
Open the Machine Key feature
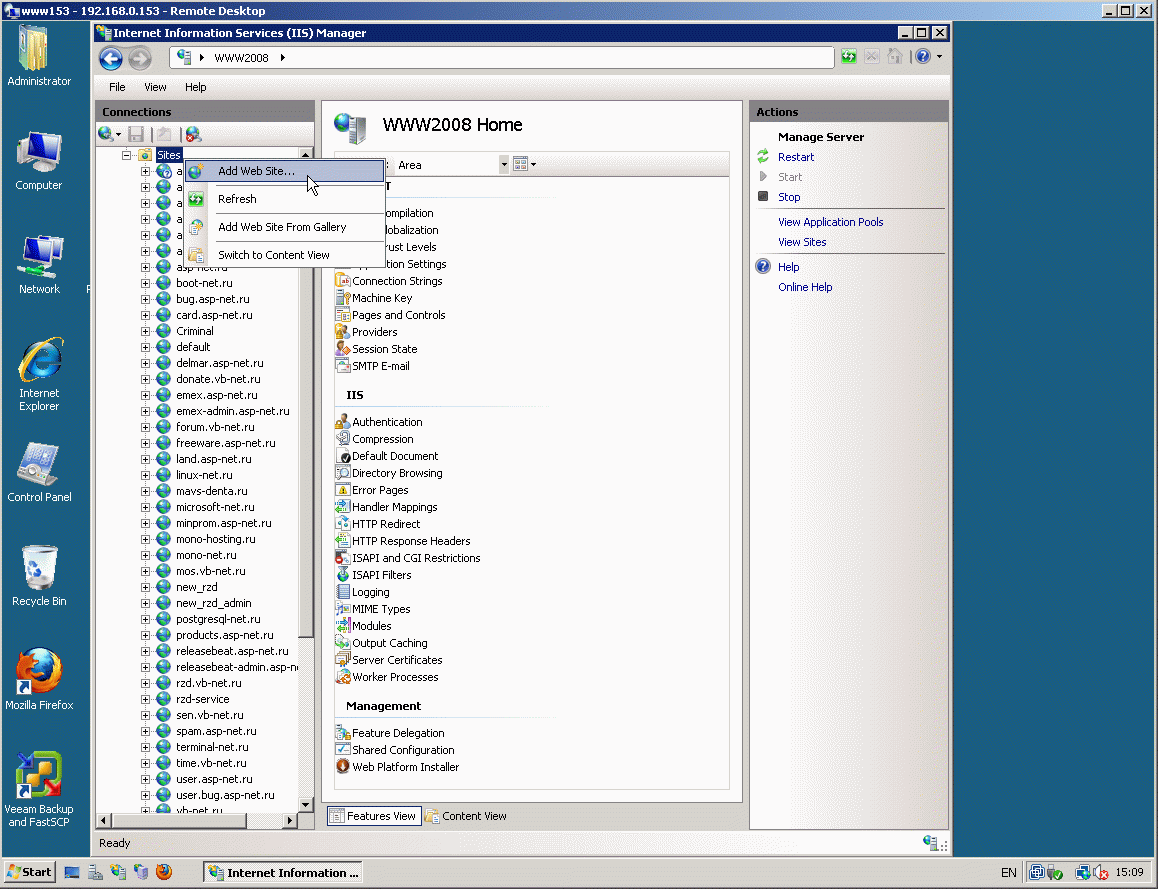pos(374,298)
